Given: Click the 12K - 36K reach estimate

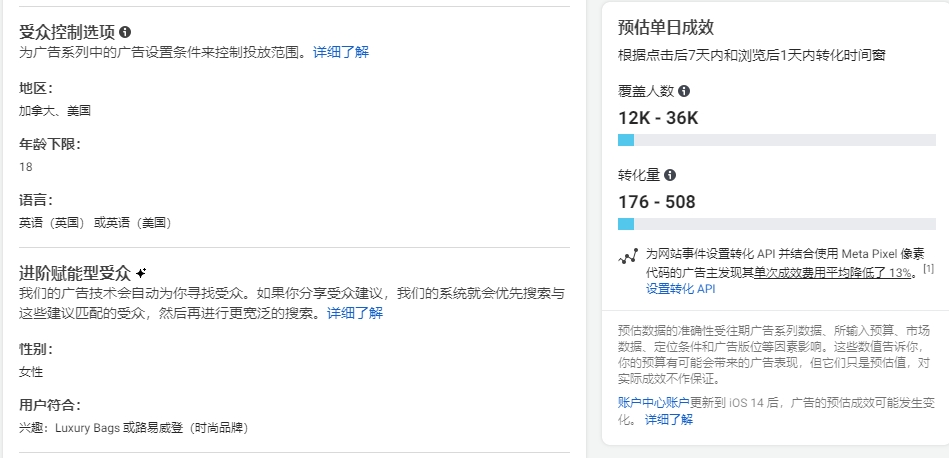Looking at the screenshot, I should (658, 118).
